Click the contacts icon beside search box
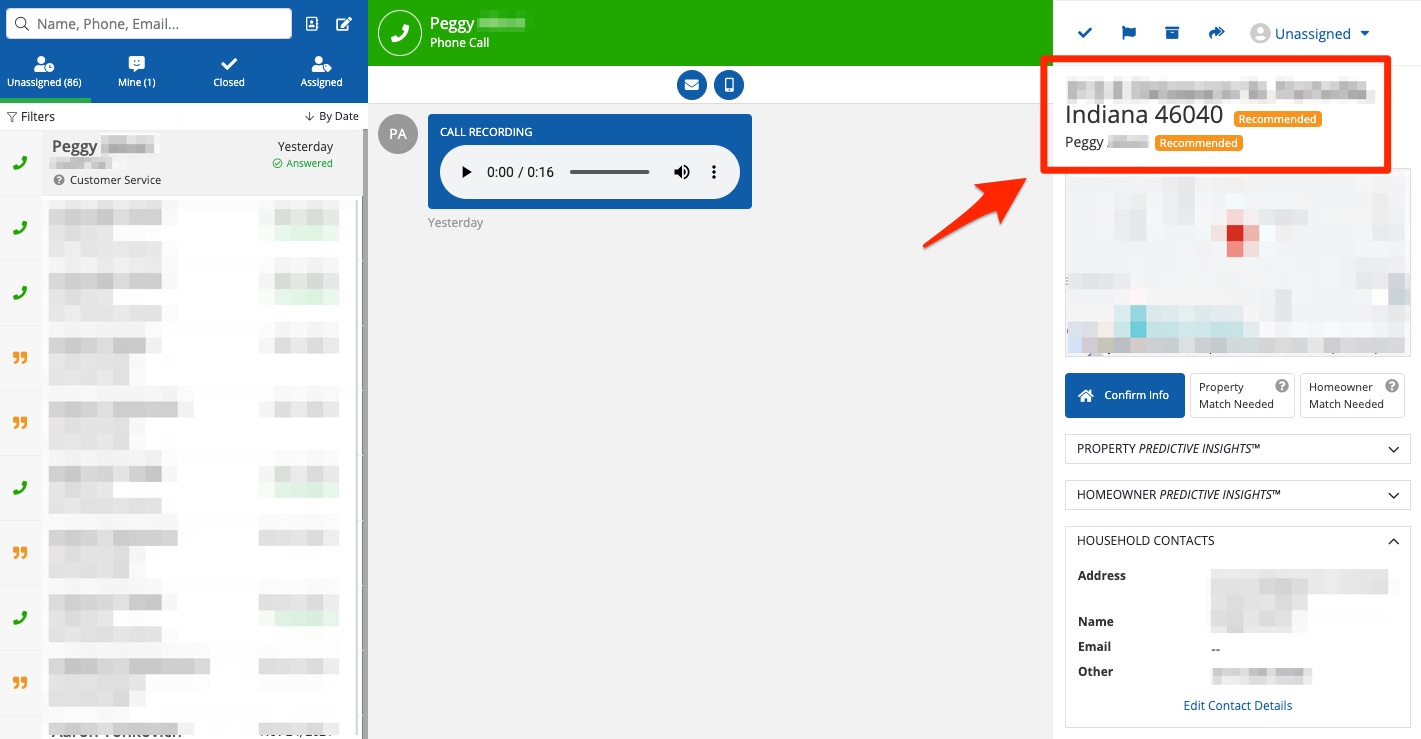This screenshot has height=739, width=1421. [x=312, y=24]
